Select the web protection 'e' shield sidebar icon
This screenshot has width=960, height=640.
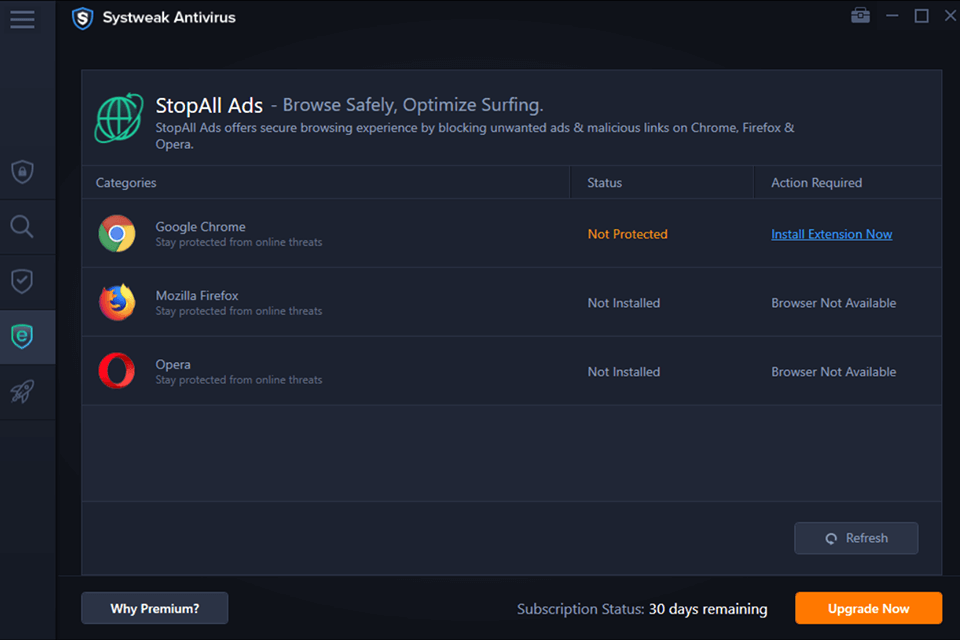[x=22, y=336]
